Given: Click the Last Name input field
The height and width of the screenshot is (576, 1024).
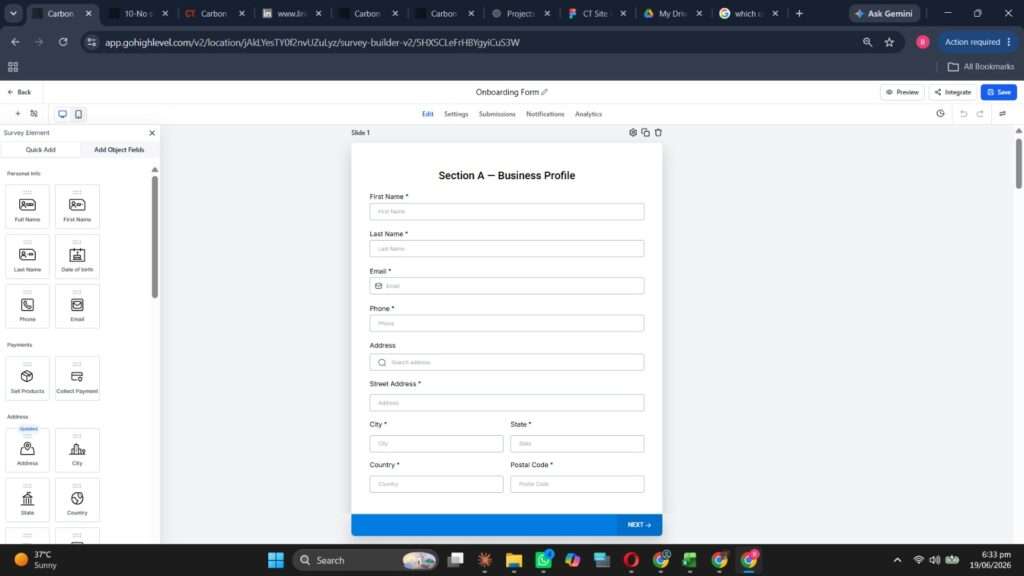Looking at the screenshot, I should [507, 249].
